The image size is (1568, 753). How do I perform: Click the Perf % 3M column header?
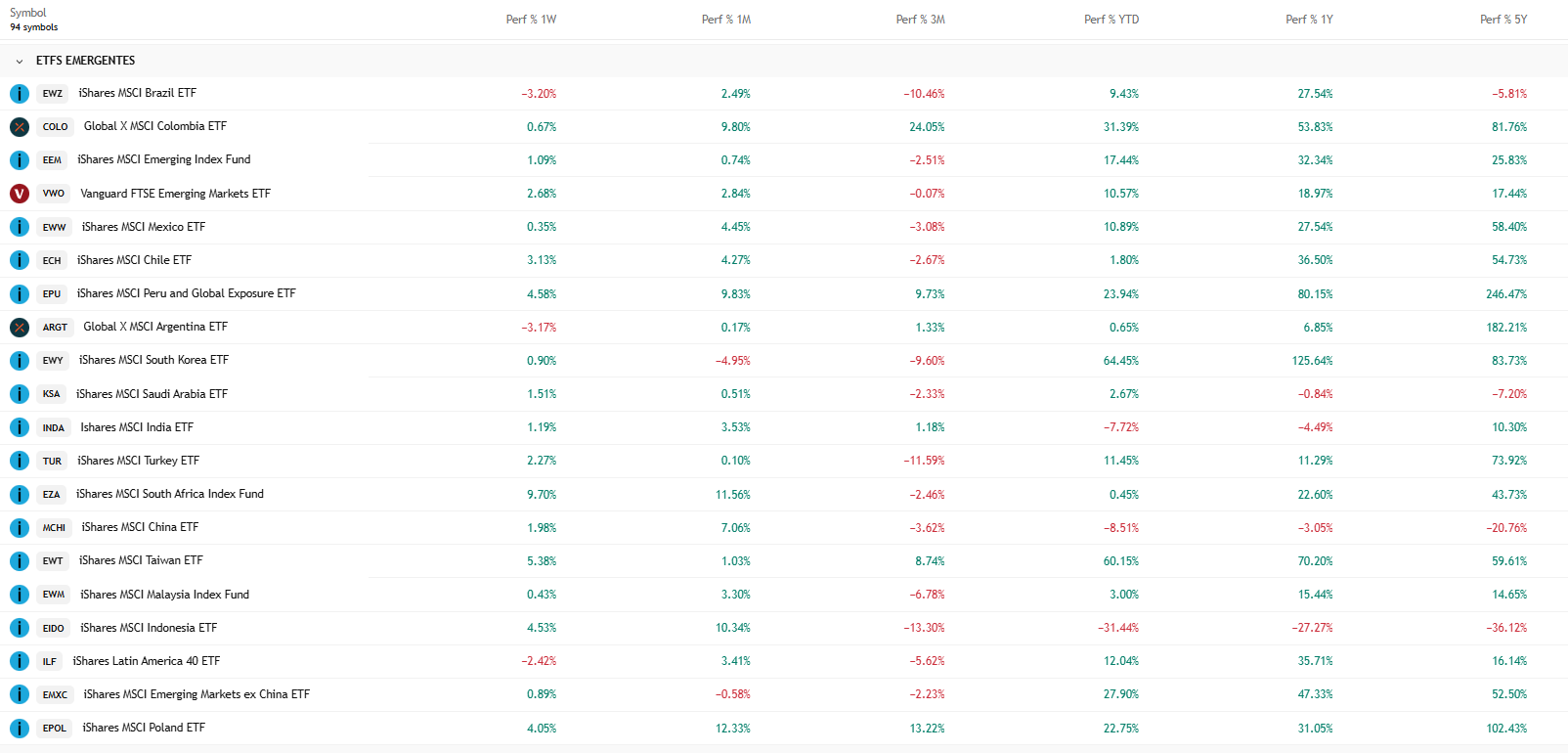(920, 20)
